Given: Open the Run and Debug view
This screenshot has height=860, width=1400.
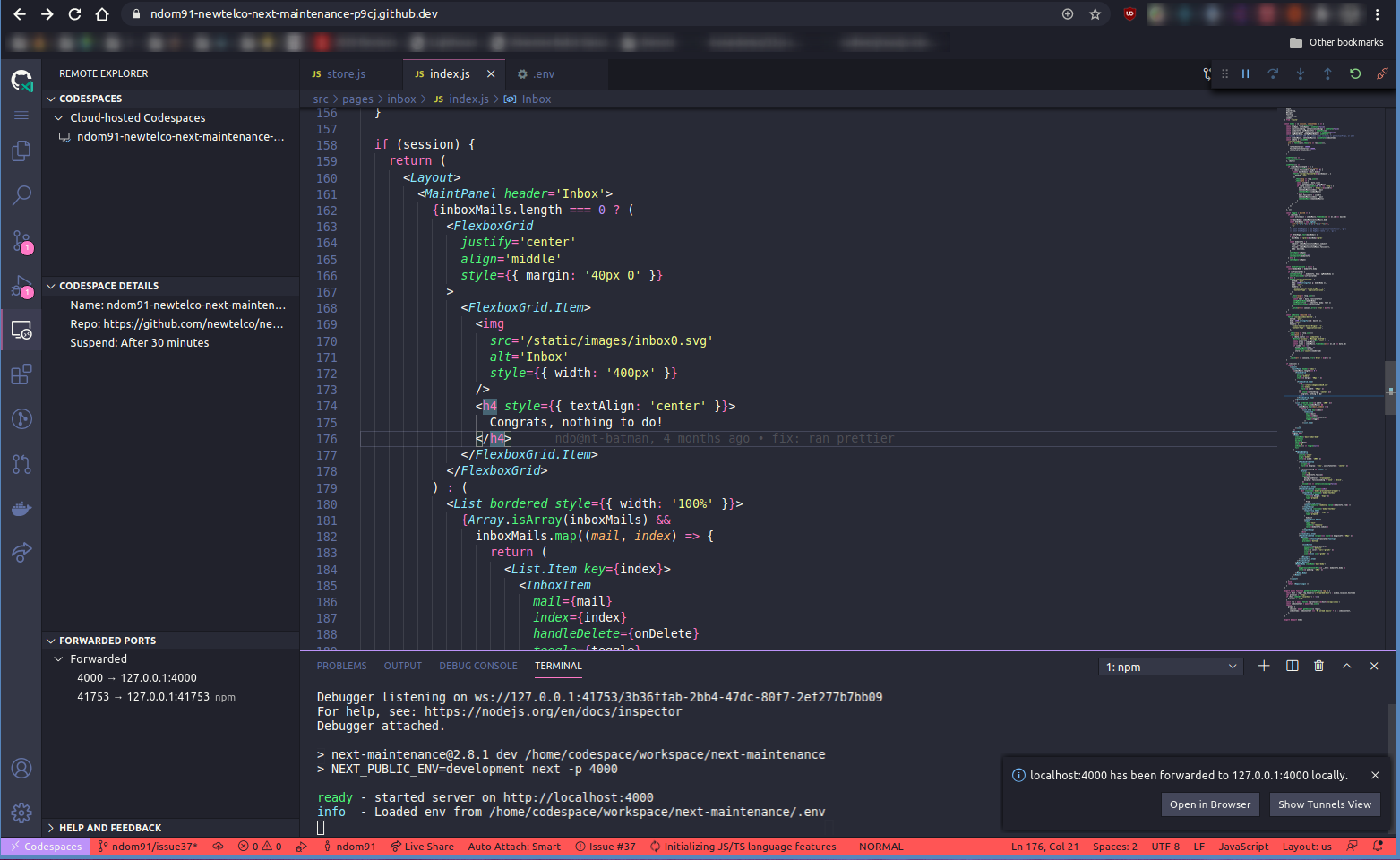Looking at the screenshot, I should point(21,285).
